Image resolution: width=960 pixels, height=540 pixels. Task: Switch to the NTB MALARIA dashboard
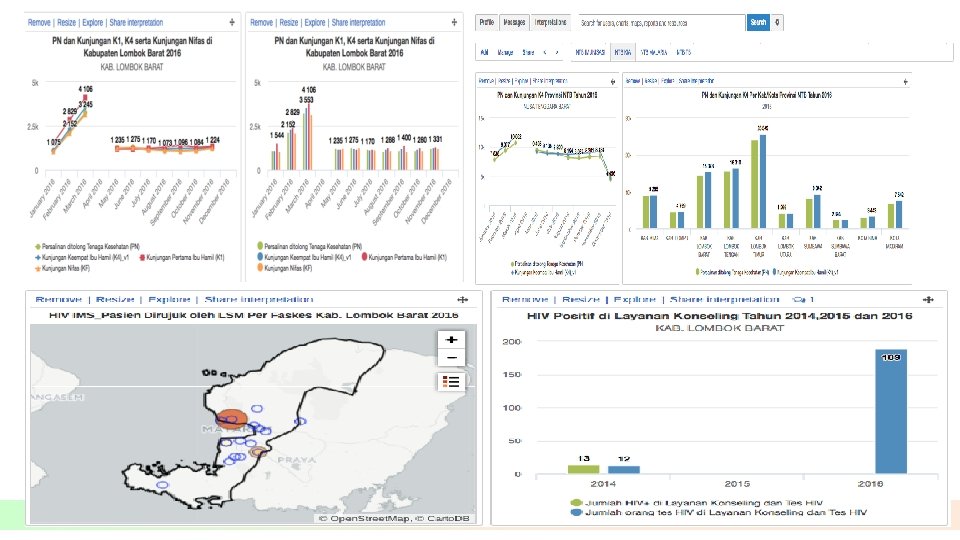coord(654,53)
